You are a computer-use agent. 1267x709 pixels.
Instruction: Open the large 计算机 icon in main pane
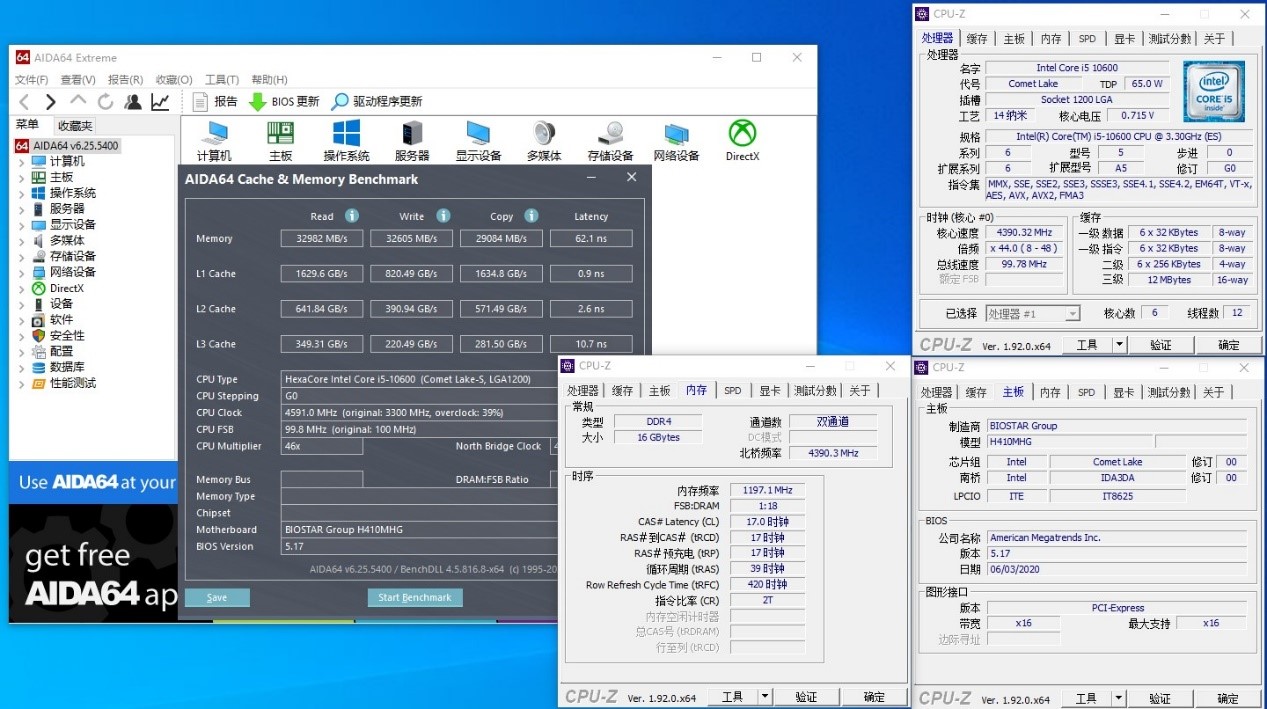[214, 141]
